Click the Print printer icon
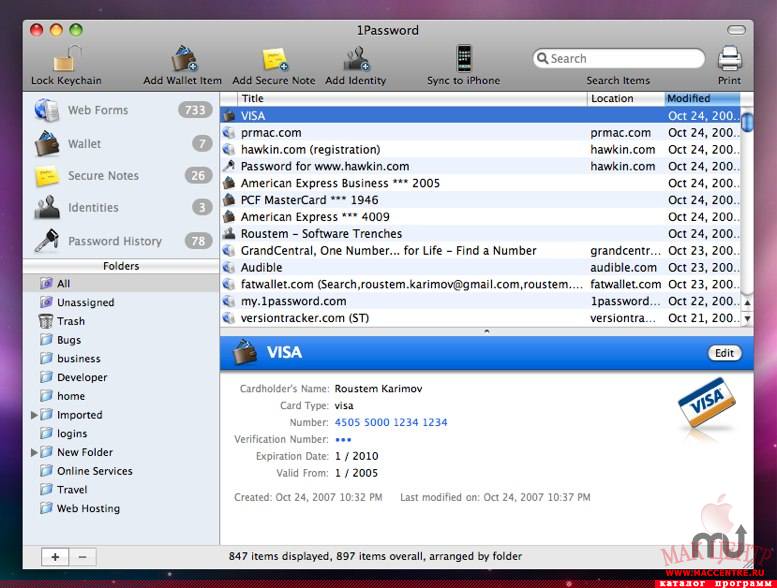Screen dimensions: 777x588 click(x=729, y=58)
